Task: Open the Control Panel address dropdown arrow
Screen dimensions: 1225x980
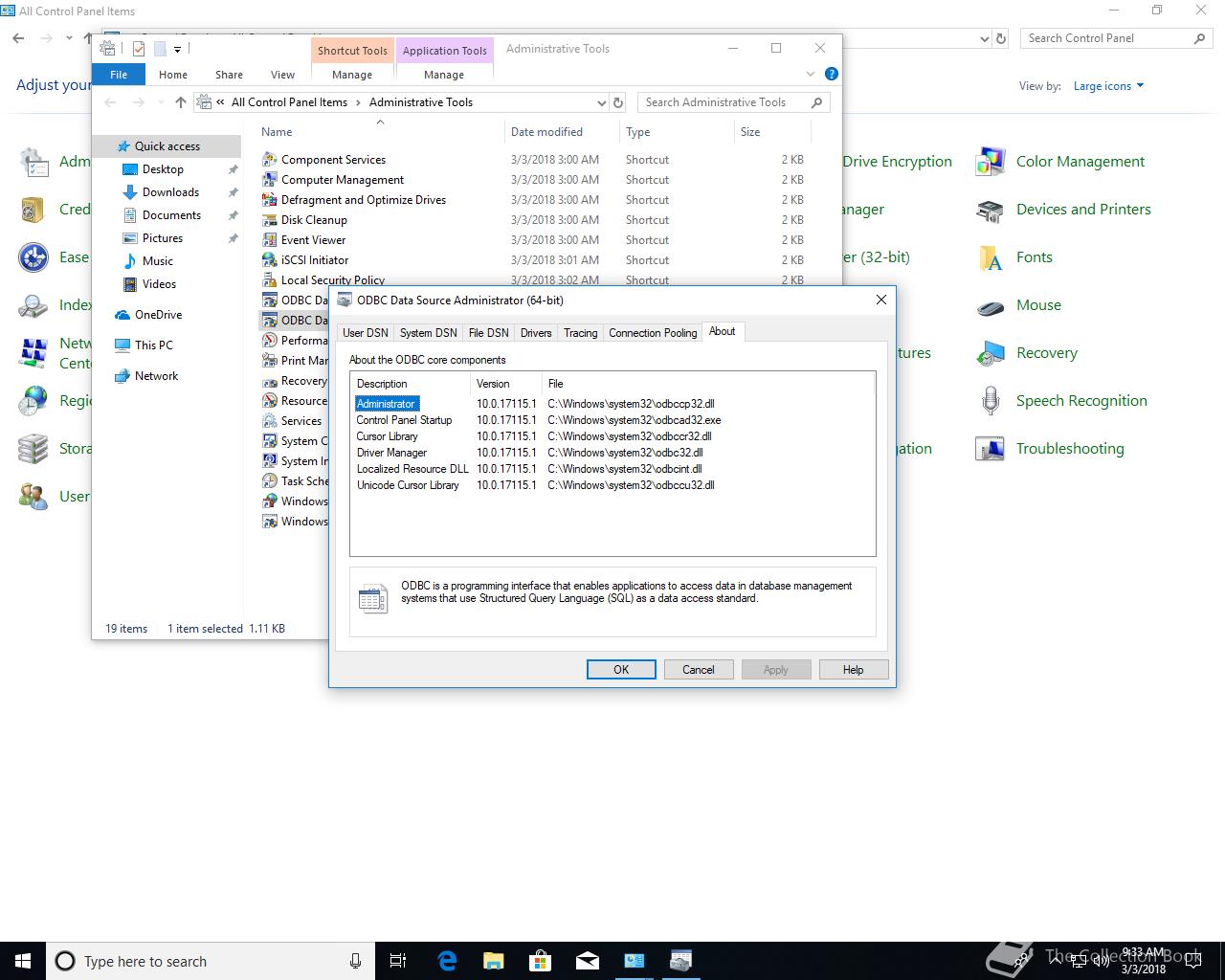Action: coord(985,38)
